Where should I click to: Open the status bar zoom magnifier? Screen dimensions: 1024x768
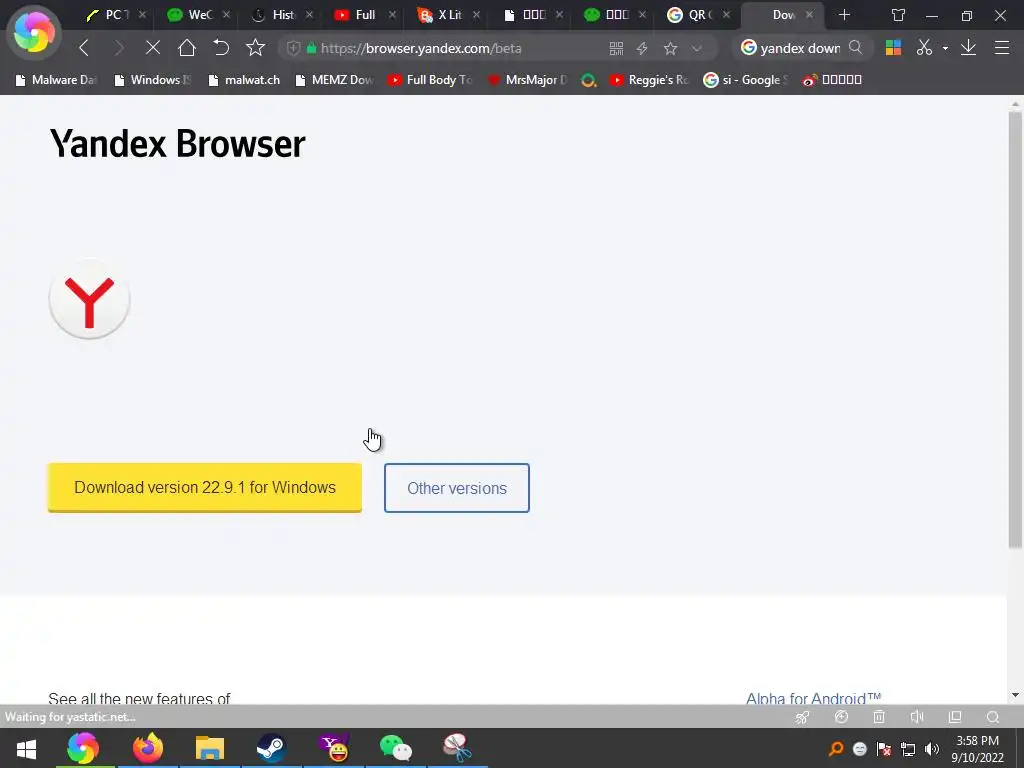[x=993, y=717]
